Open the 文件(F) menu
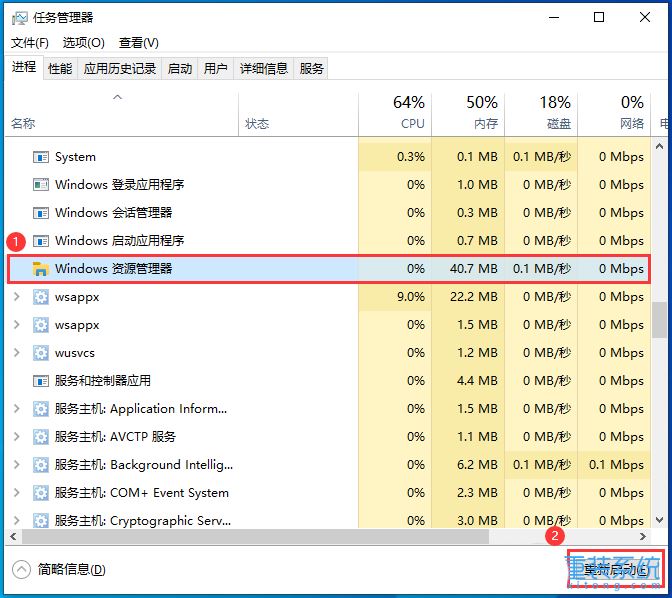672x598 pixels. [29, 42]
